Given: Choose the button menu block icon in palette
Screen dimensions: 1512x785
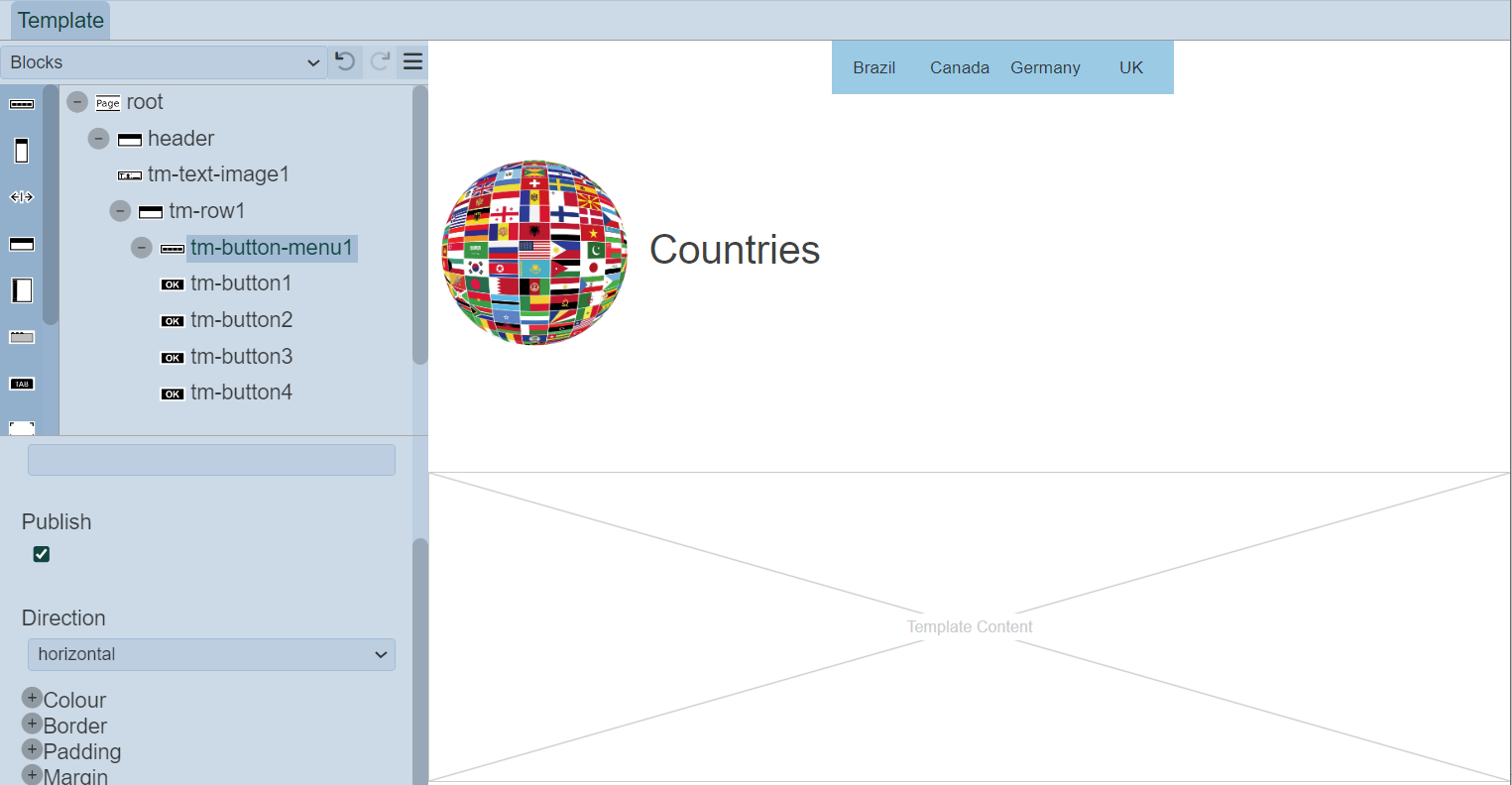Looking at the screenshot, I should 22,104.
